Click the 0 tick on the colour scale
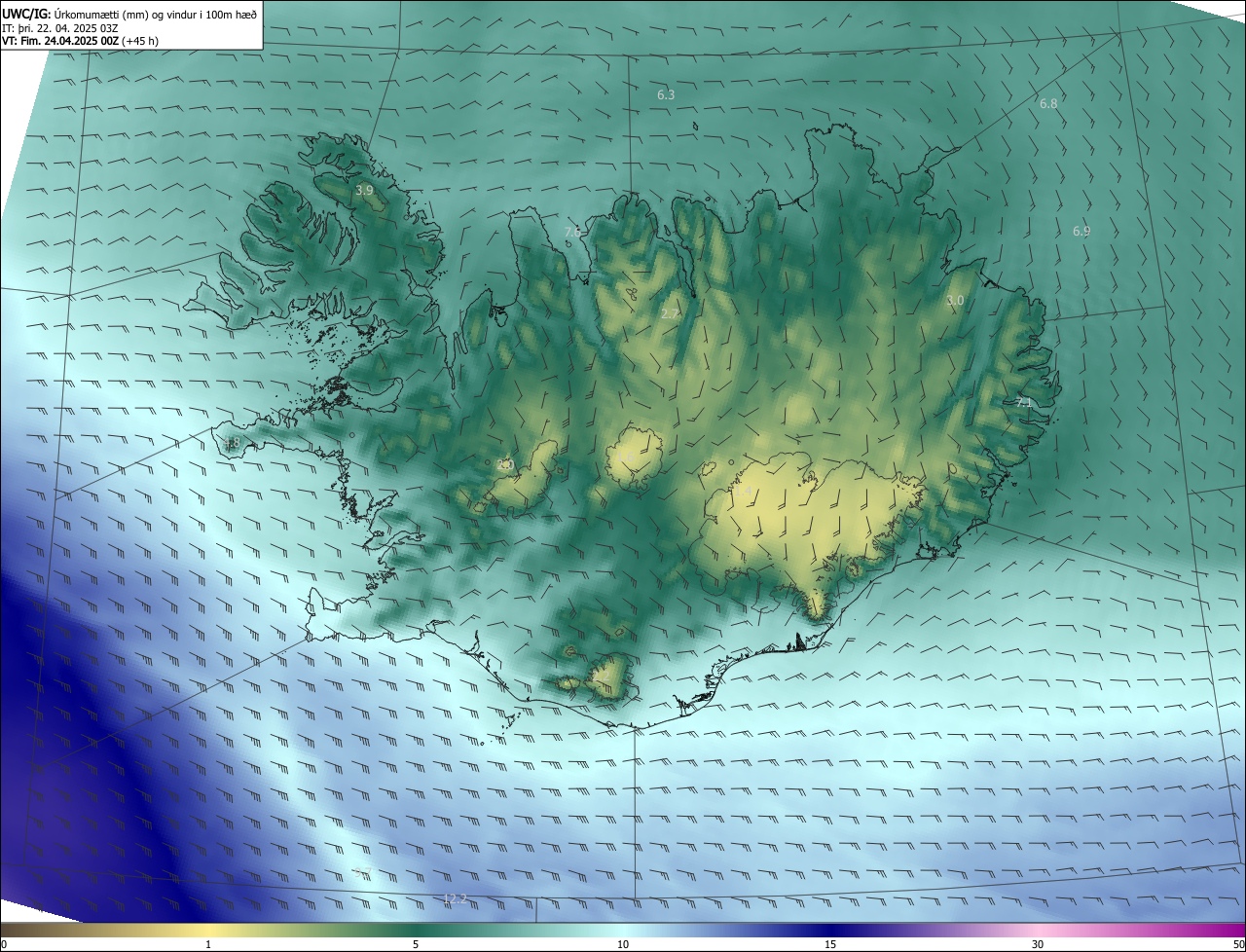This screenshot has width=1246, height=952. tap(4, 944)
